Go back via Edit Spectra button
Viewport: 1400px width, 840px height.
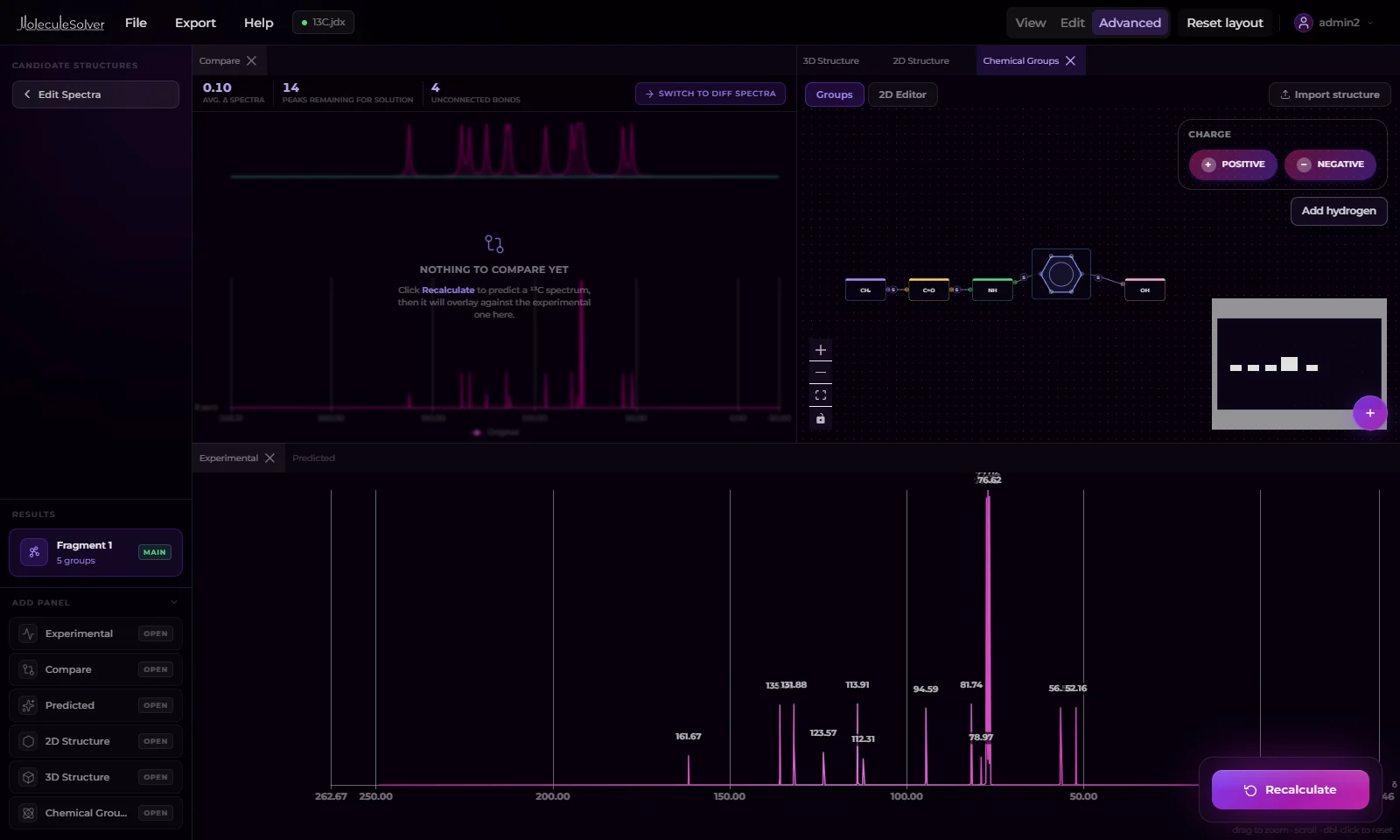click(95, 94)
